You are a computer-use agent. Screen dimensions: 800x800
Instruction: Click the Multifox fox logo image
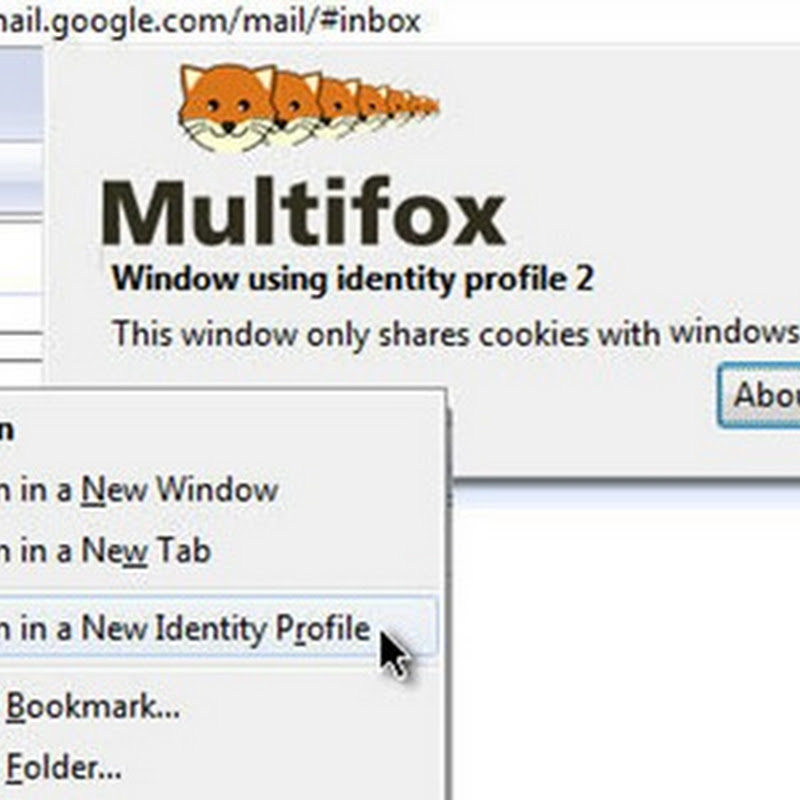click(x=309, y=108)
